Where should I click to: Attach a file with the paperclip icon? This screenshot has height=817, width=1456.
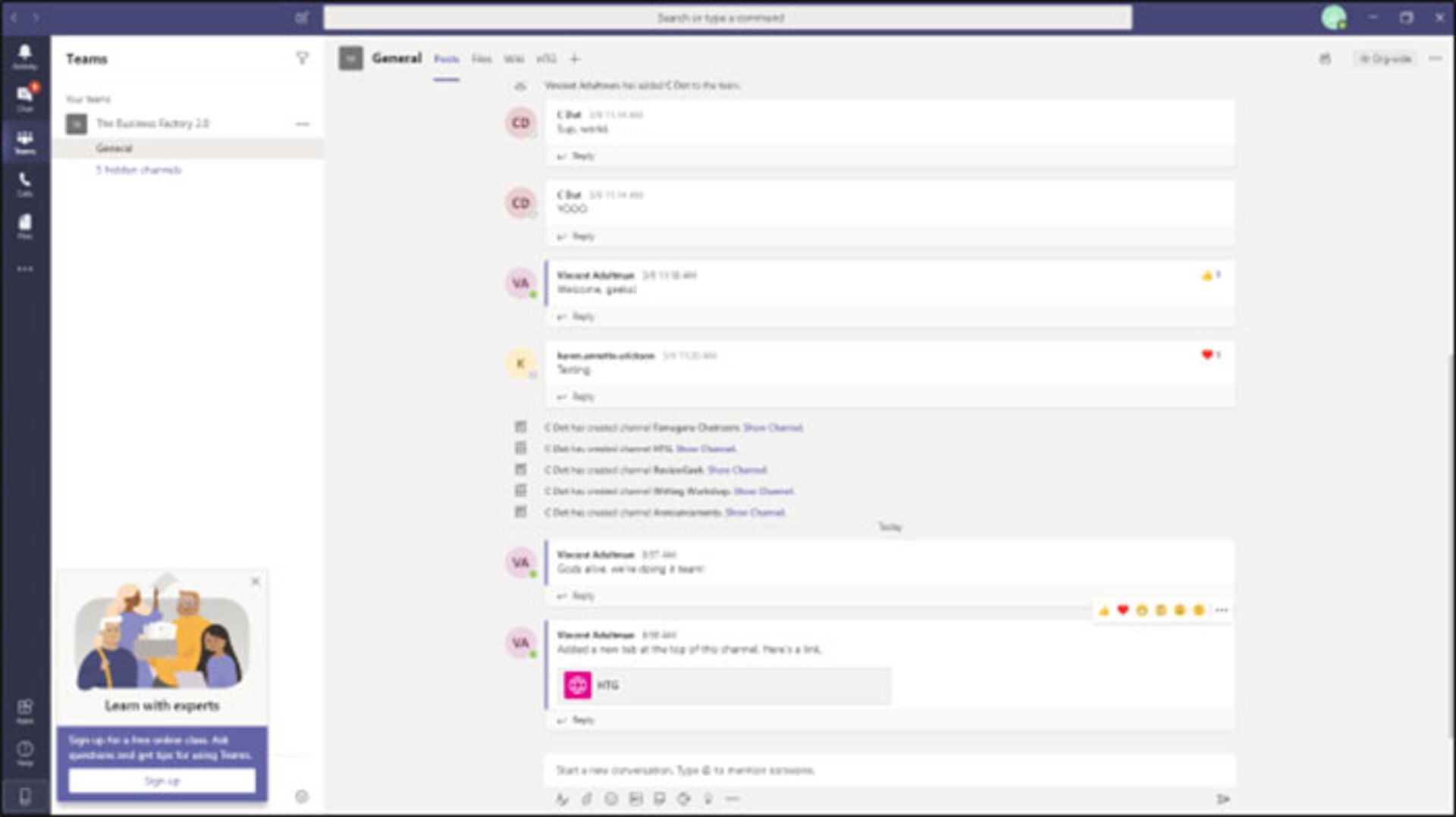click(586, 799)
